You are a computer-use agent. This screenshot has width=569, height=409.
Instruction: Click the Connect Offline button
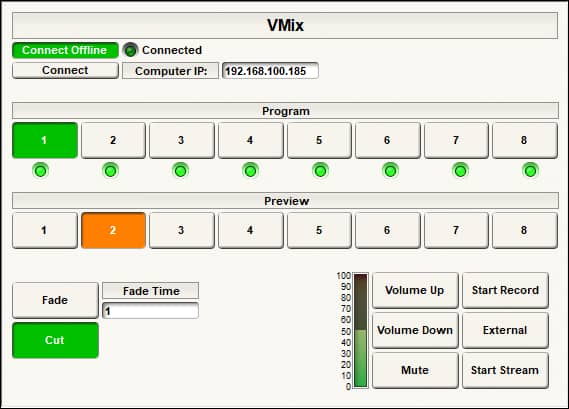tap(65, 50)
